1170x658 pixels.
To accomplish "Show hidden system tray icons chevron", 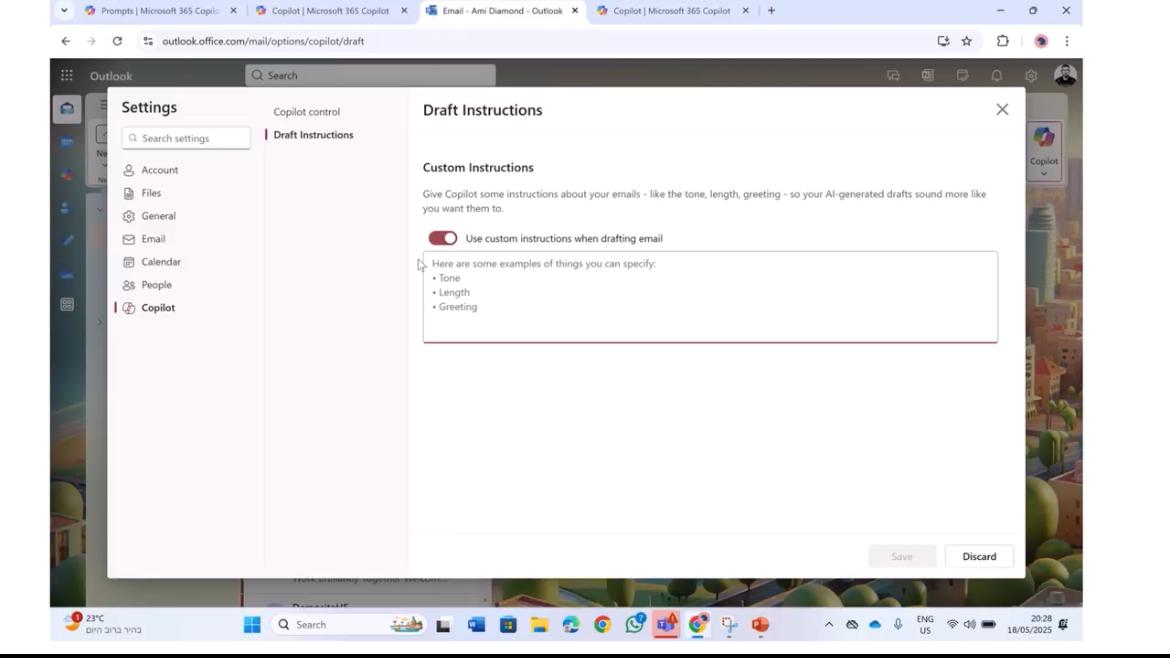I will [828, 624].
